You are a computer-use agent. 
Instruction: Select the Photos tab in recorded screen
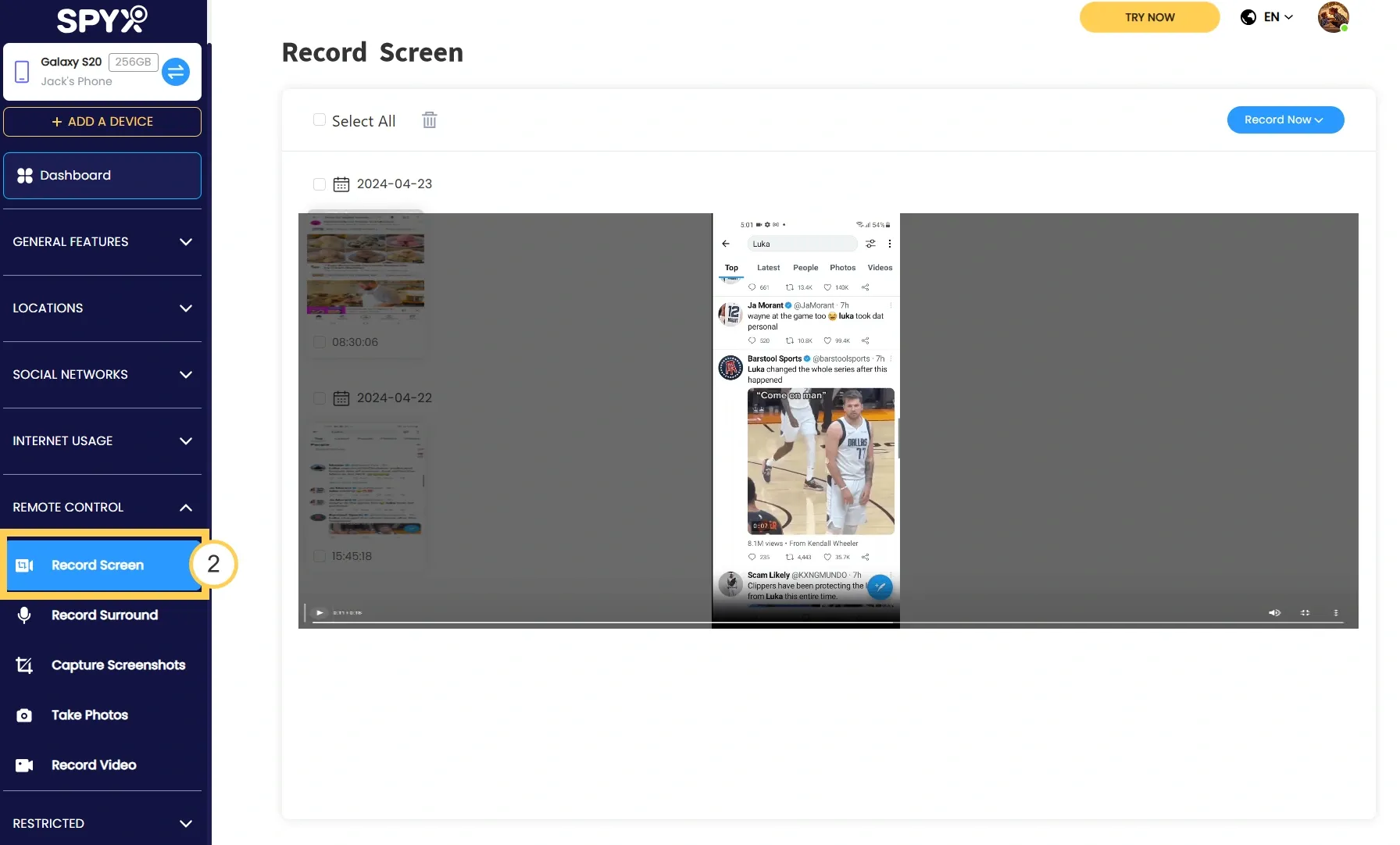point(842,268)
